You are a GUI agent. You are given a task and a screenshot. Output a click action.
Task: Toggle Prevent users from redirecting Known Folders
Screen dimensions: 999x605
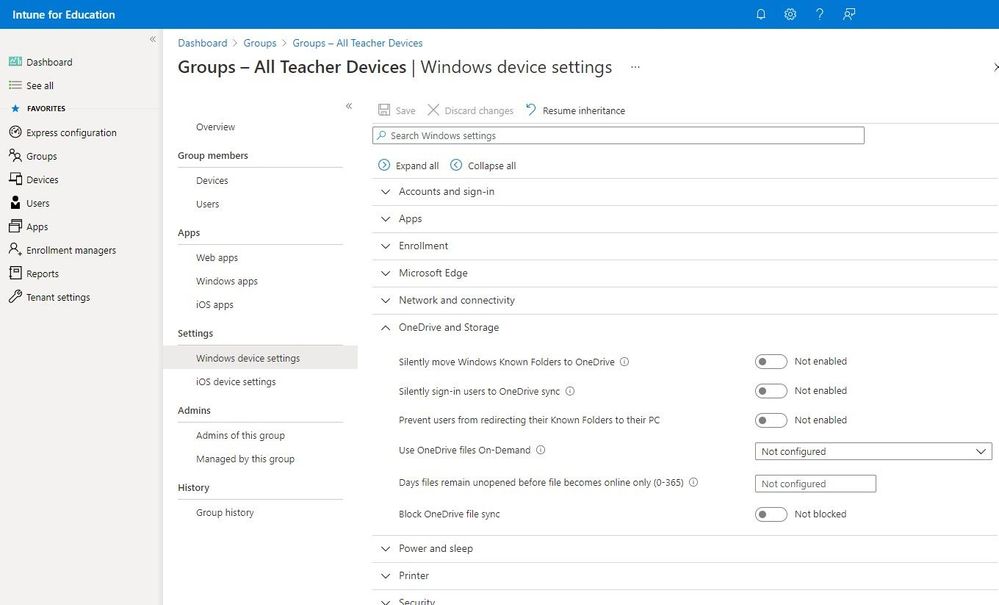771,420
